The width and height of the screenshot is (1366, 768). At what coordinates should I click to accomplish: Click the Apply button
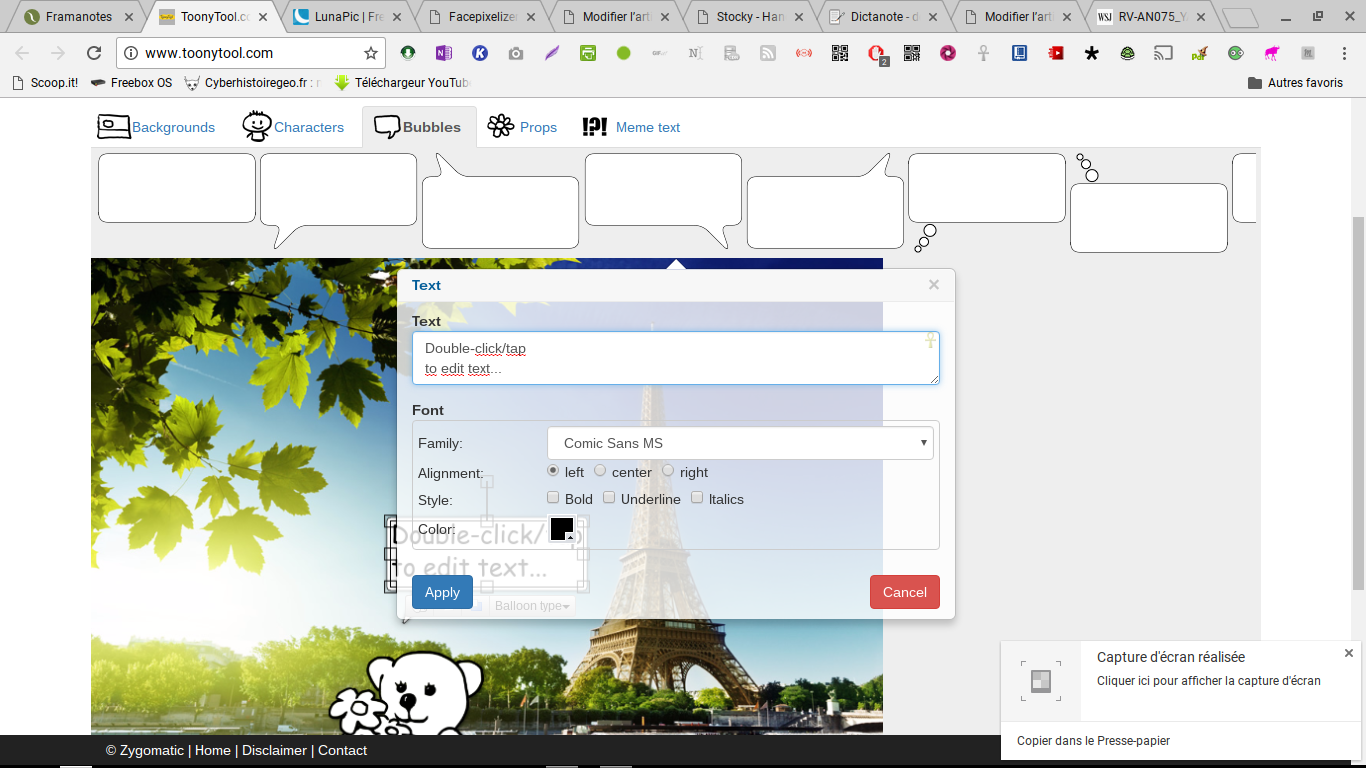click(x=442, y=592)
